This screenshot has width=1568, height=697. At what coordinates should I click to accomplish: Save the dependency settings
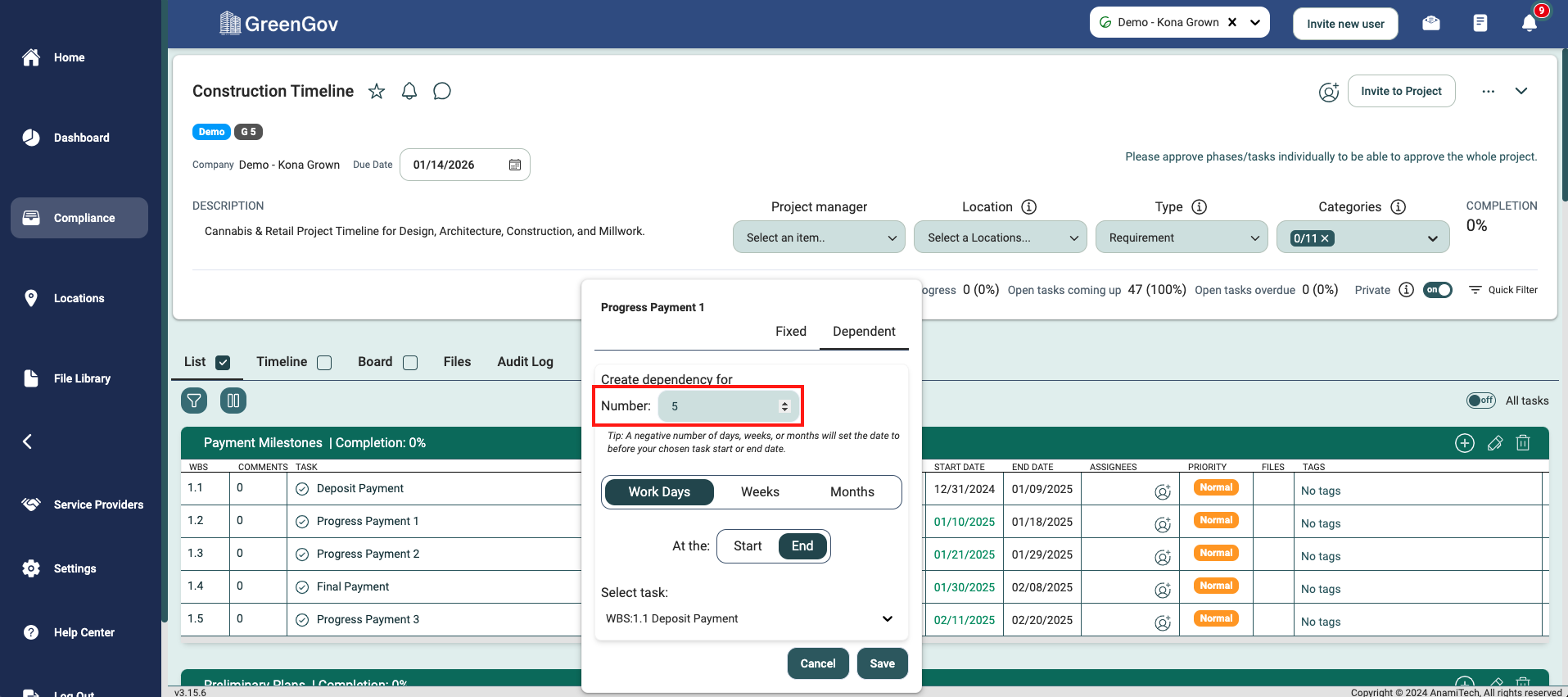click(882, 663)
